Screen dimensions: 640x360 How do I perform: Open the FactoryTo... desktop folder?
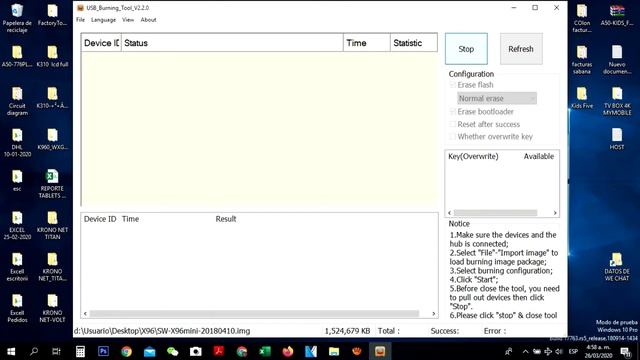52,15
